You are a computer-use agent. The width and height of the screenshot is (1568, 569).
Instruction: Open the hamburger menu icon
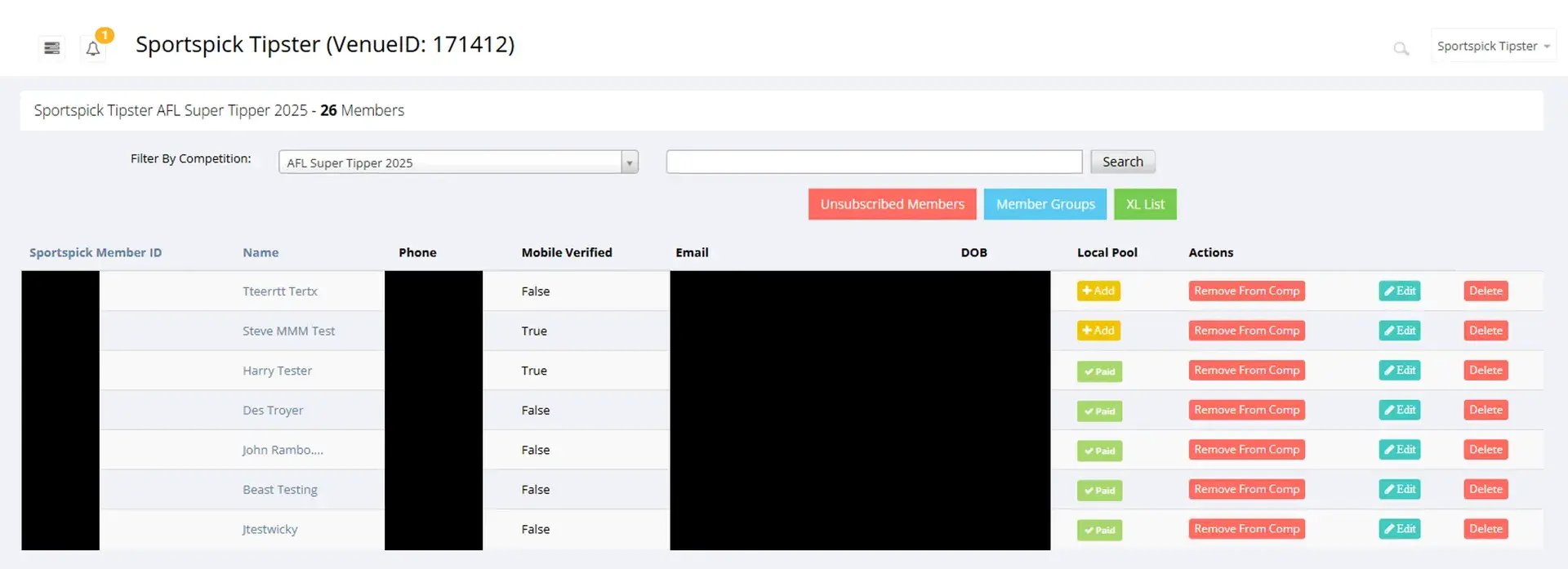(x=52, y=48)
